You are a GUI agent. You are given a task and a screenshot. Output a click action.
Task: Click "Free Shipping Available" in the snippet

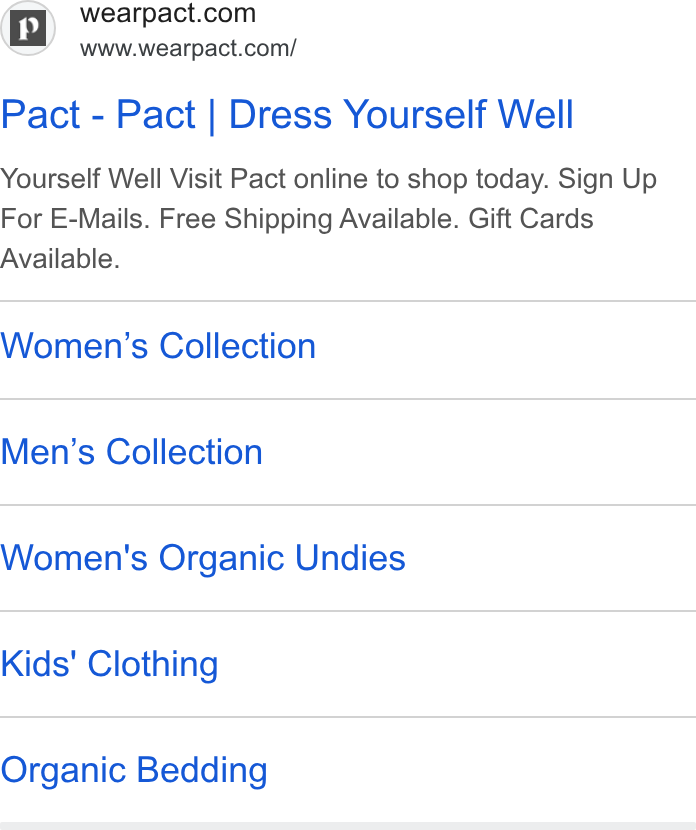[309, 219]
